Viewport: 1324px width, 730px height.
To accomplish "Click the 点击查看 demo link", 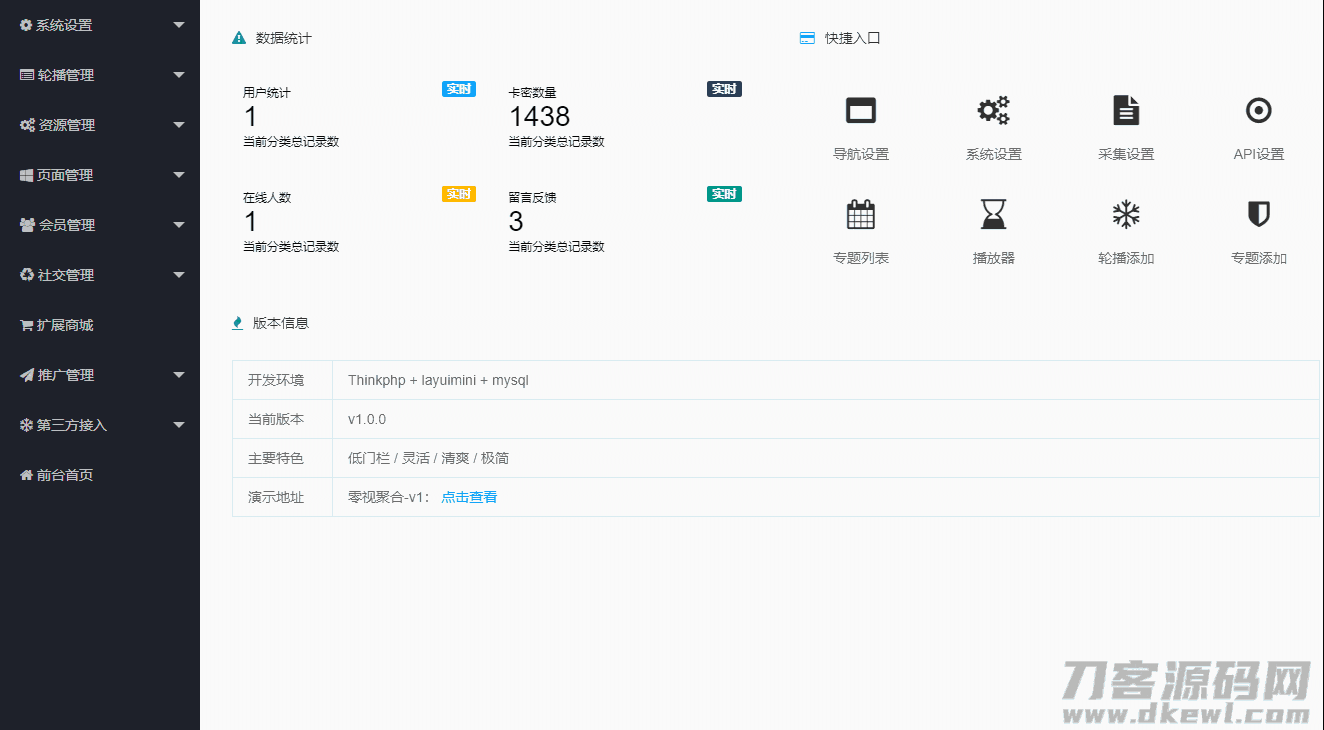I will pyautogui.click(x=469, y=497).
